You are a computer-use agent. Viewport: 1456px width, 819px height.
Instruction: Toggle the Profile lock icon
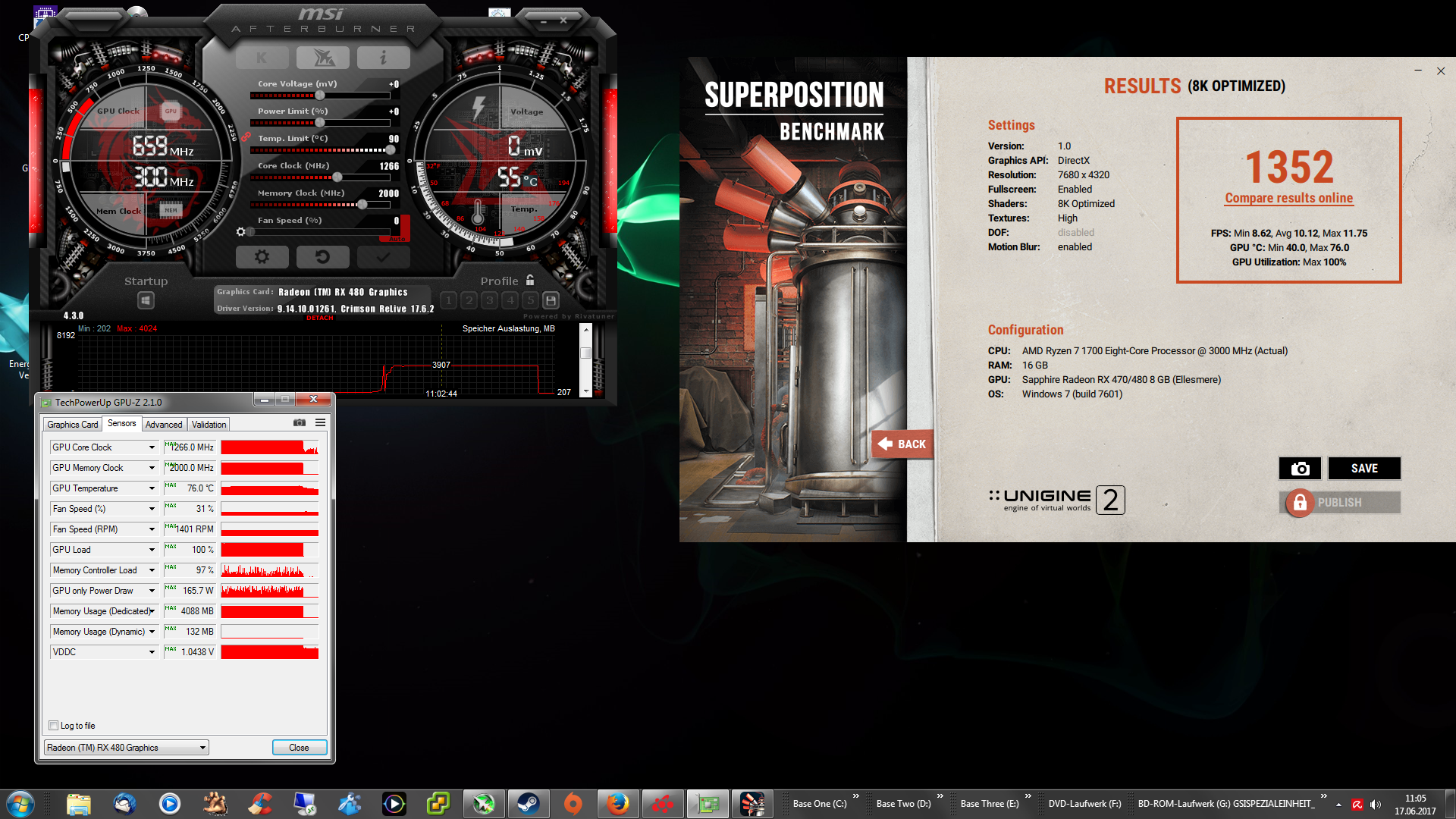point(530,280)
